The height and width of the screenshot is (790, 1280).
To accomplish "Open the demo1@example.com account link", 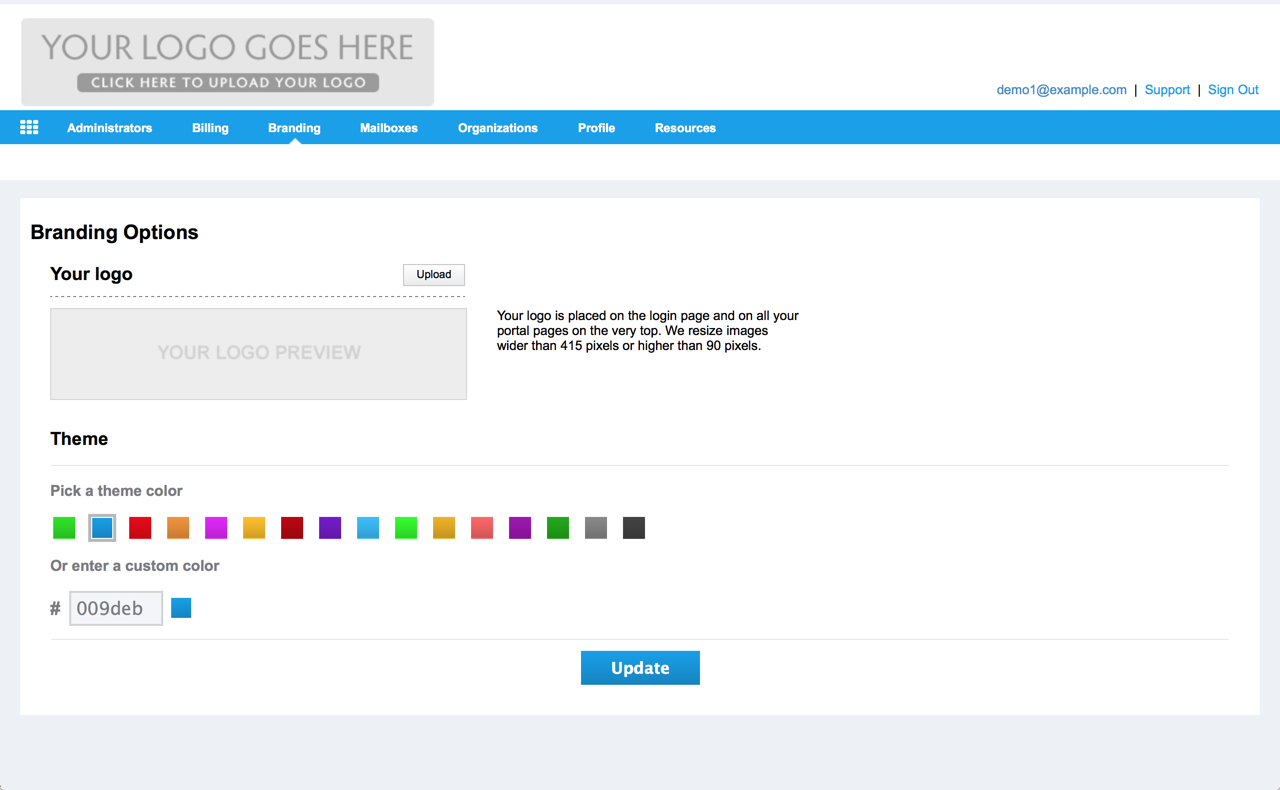I will click(1061, 90).
